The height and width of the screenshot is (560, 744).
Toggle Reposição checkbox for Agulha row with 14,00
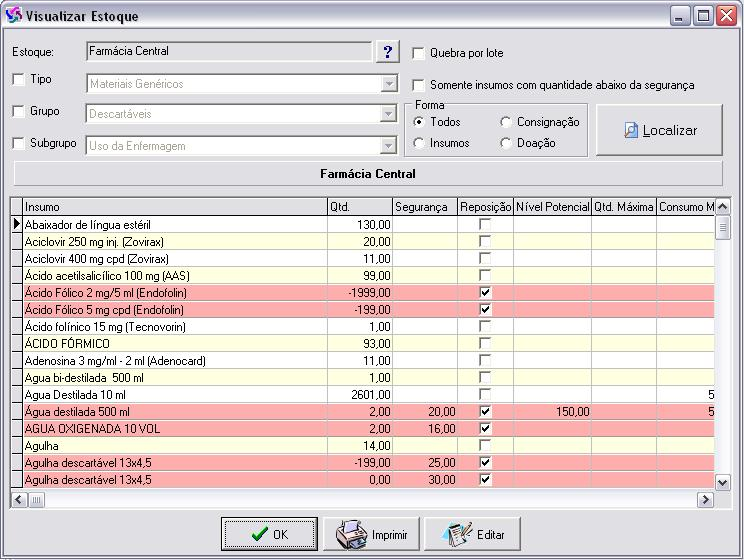click(485, 446)
